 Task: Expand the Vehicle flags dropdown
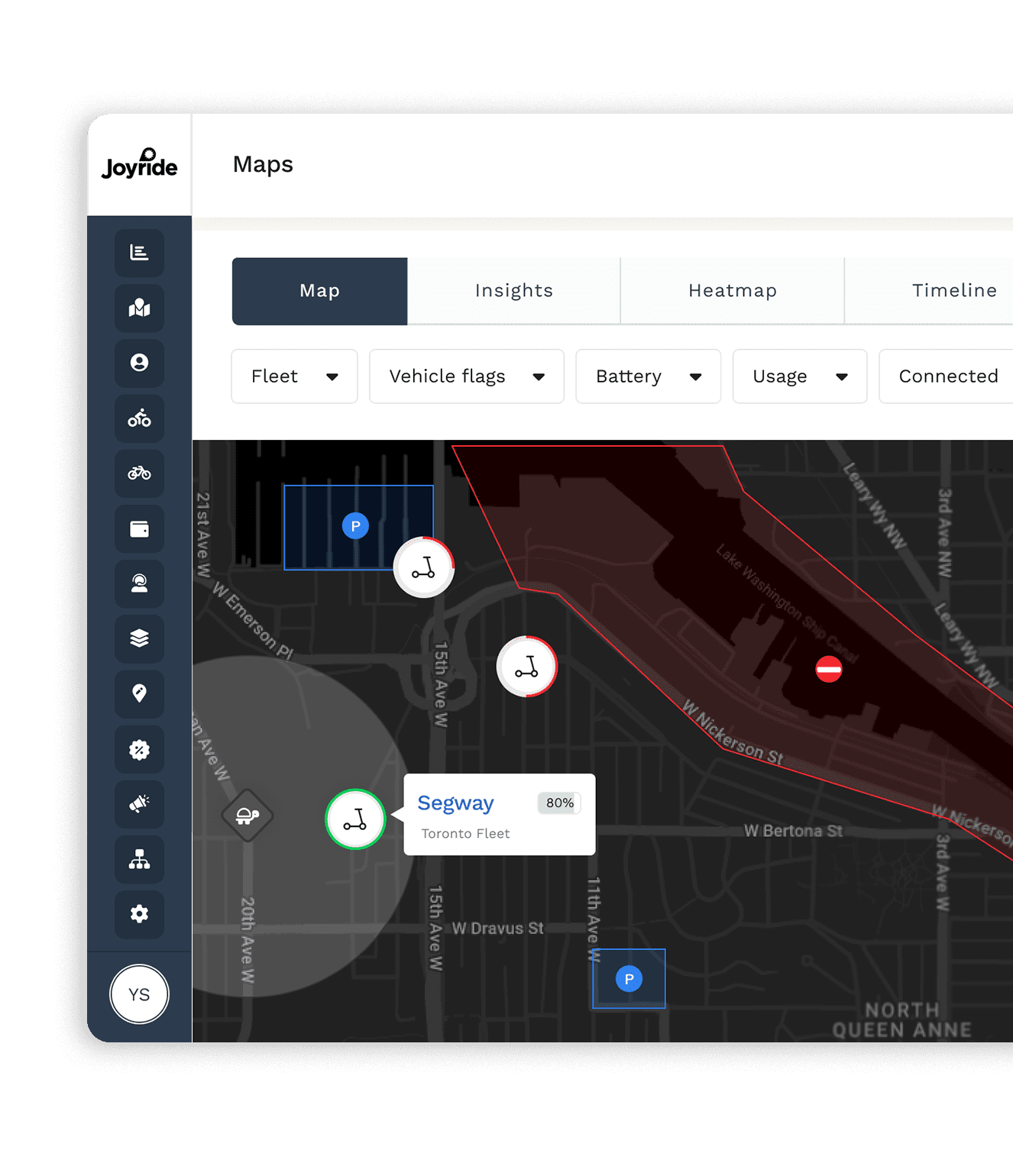(x=467, y=376)
